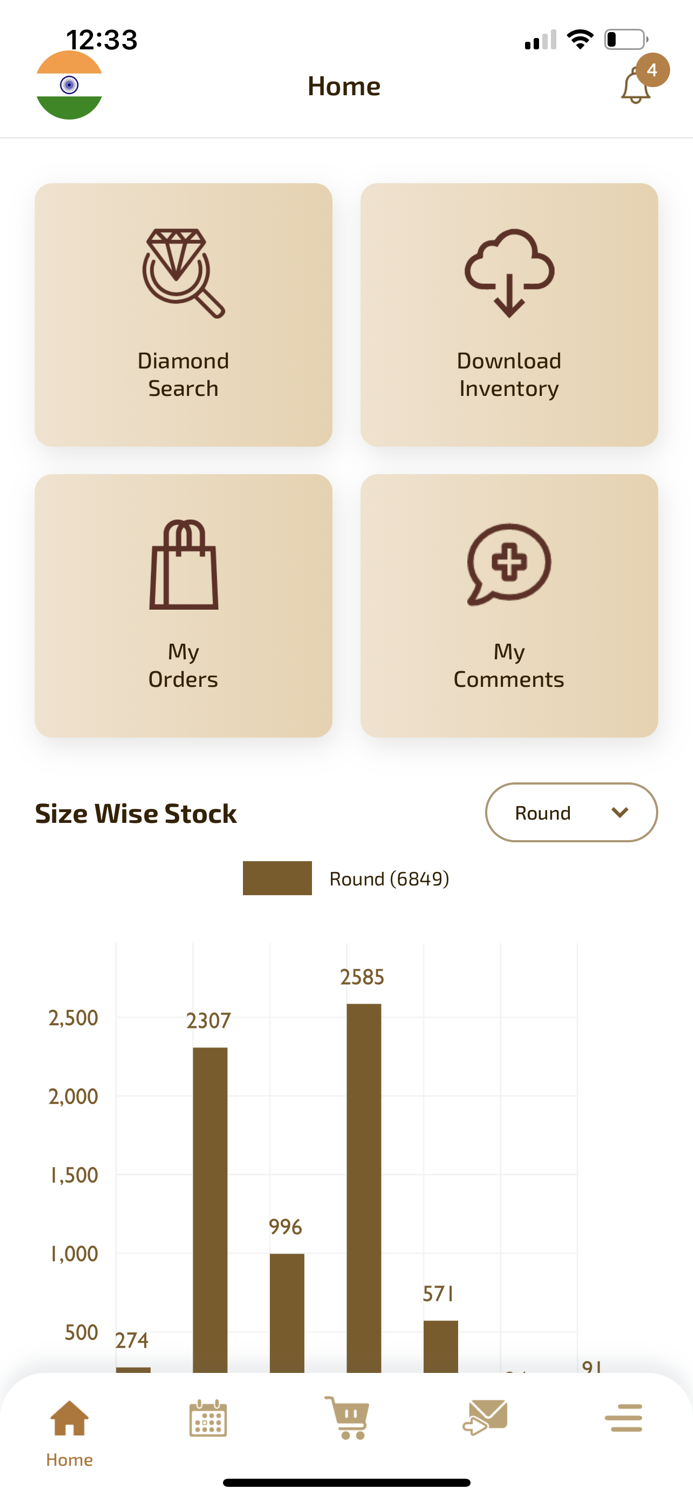Open the hamburger menu at bottom right
Image resolution: width=693 pixels, height=1500 pixels.
click(x=624, y=1418)
